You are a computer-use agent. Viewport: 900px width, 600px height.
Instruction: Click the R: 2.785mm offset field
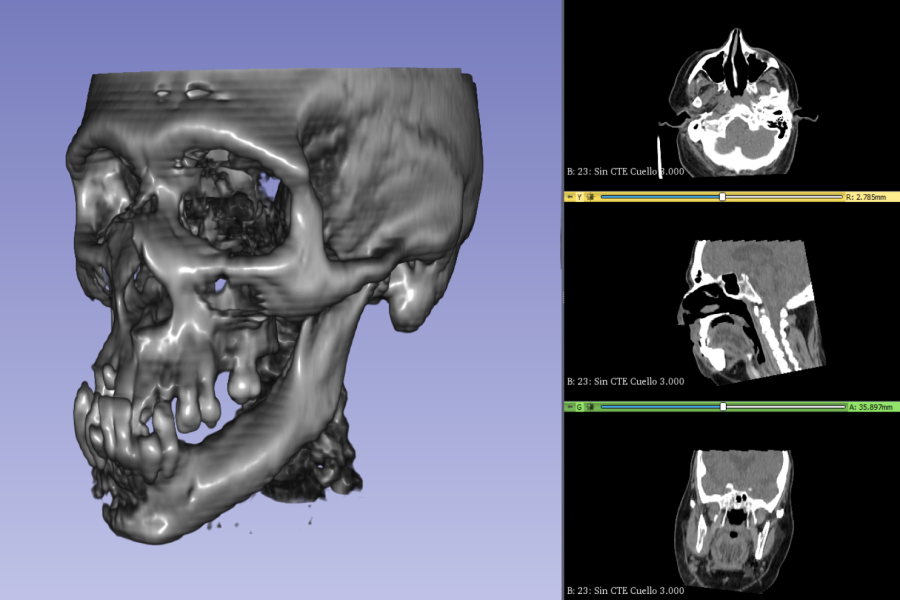866,197
